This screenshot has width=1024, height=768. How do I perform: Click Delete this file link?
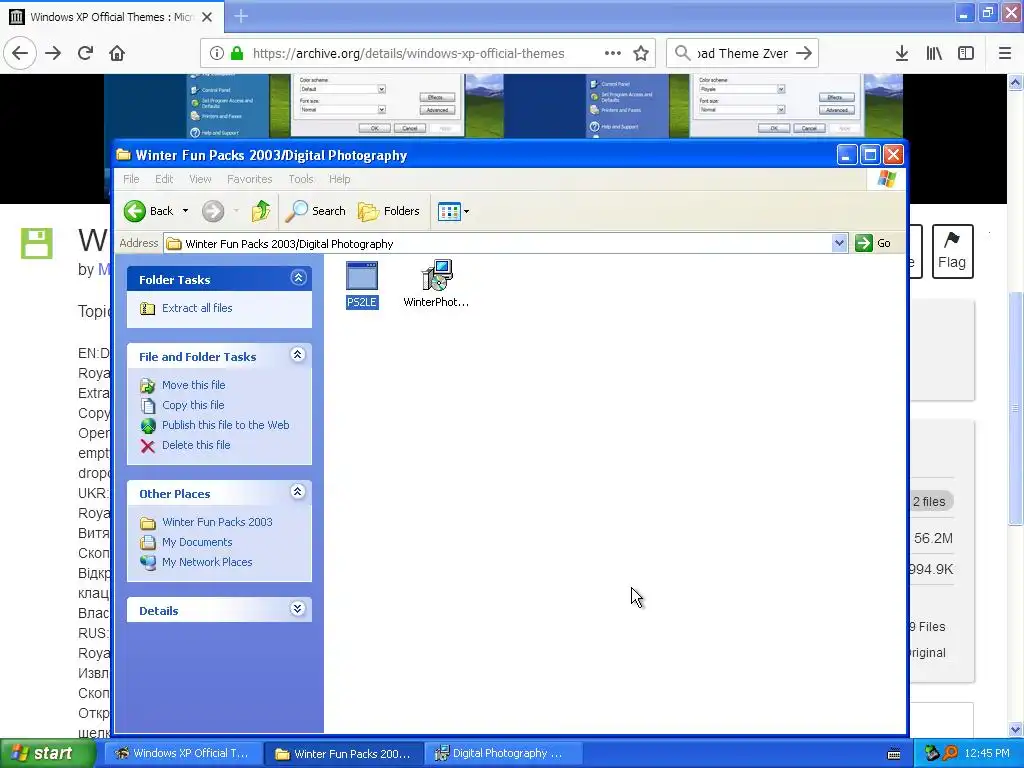196,445
